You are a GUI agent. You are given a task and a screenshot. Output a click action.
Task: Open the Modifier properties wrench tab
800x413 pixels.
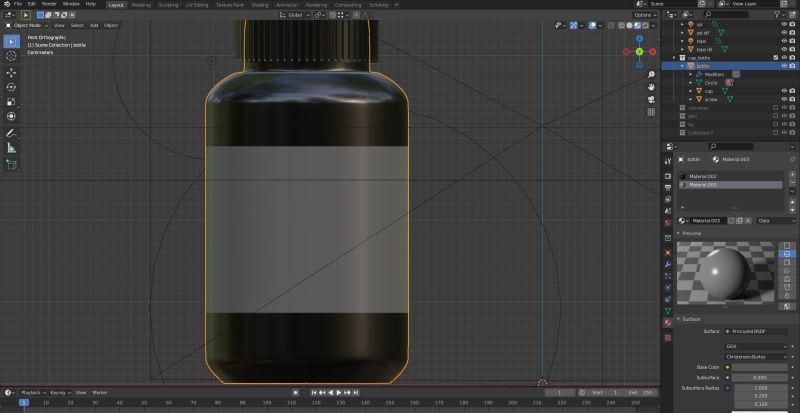668,264
